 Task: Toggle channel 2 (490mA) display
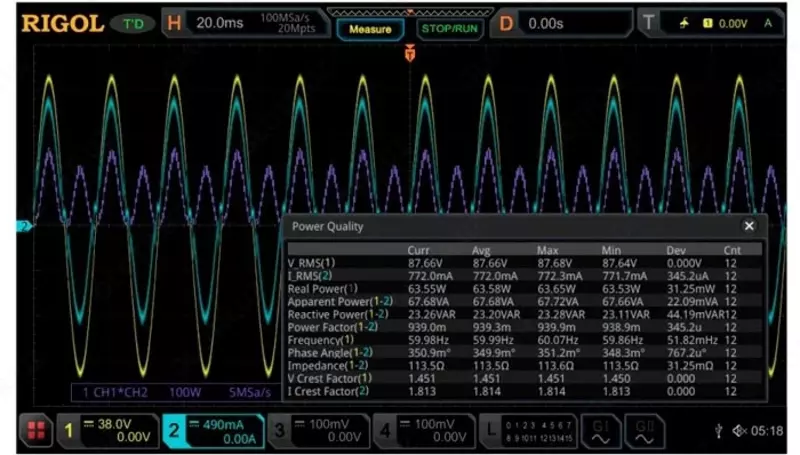point(214,431)
